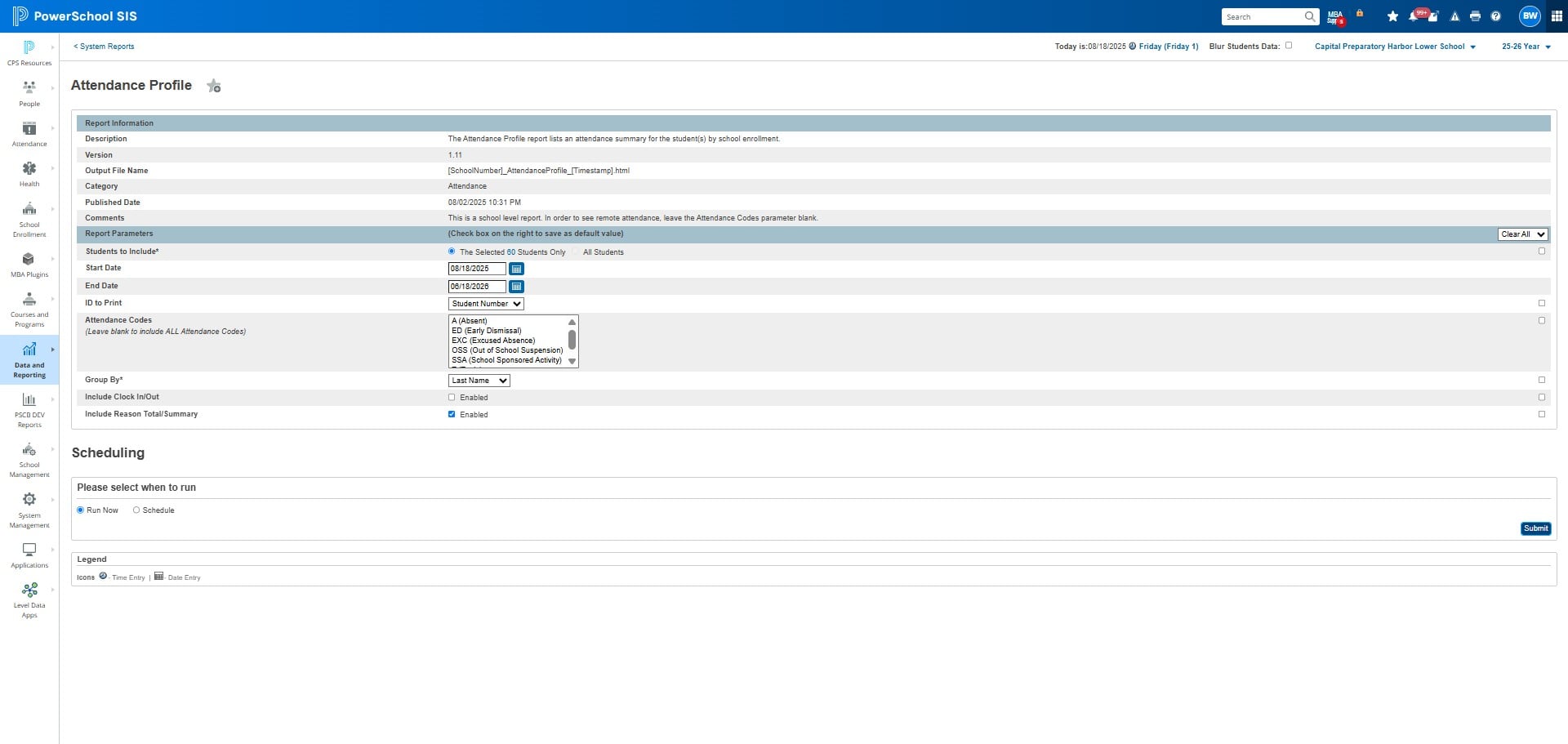Add Attendance Profile to favorites

(214, 86)
